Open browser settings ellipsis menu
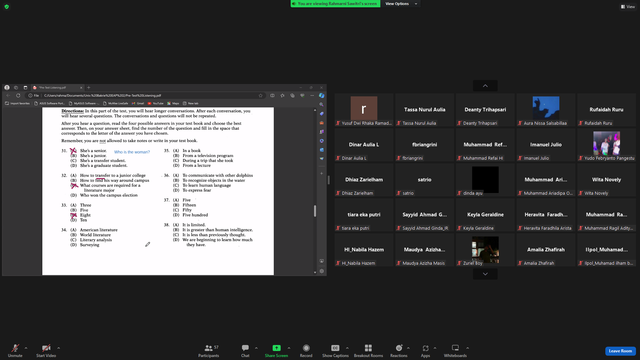This screenshot has width=640, height=360. 312,96
